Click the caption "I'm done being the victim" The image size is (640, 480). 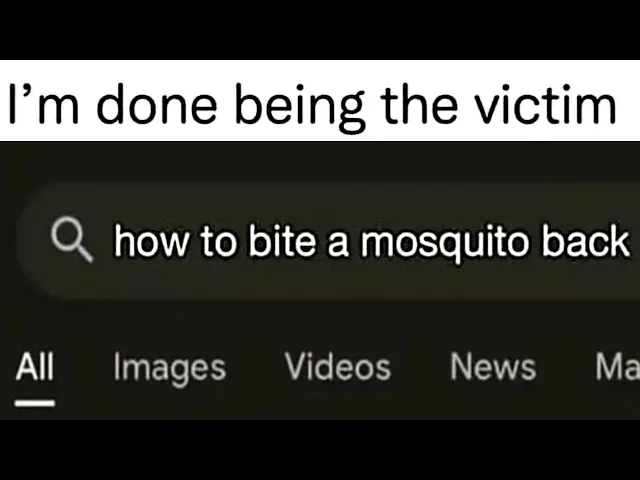[313, 104]
